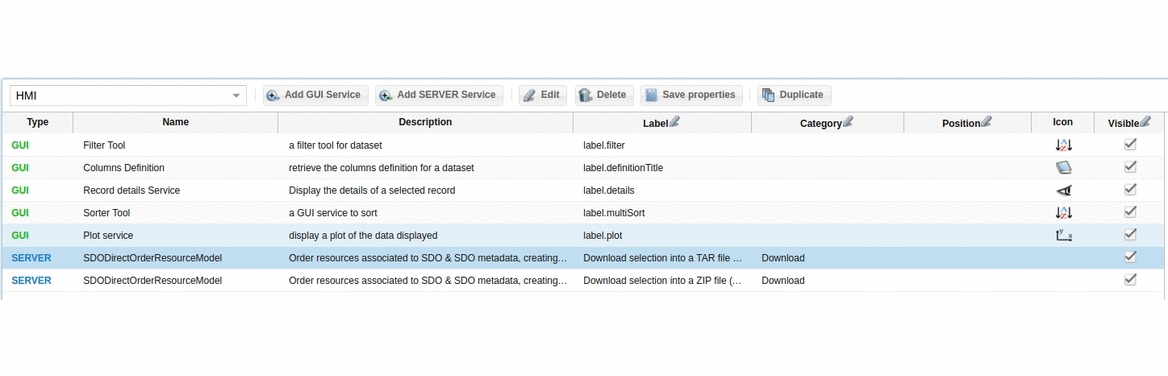Toggle Visible checkbox for Filter Tool
This screenshot has width=1168, height=376.
coord(1130,144)
